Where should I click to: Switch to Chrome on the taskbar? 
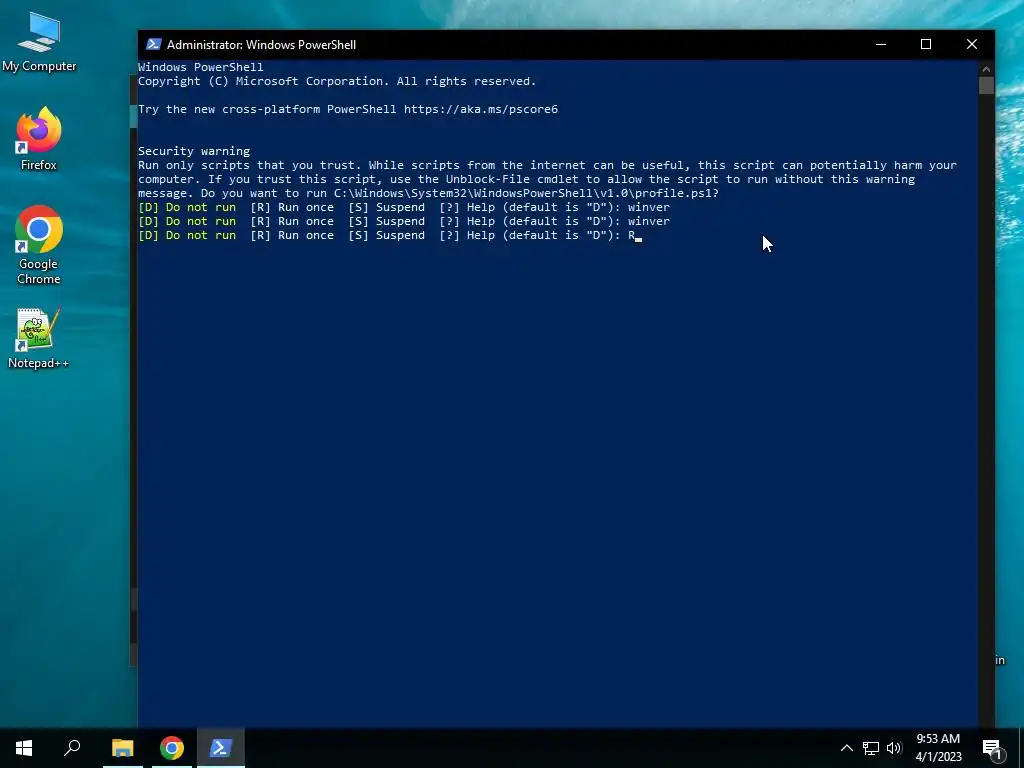click(172, 748)
